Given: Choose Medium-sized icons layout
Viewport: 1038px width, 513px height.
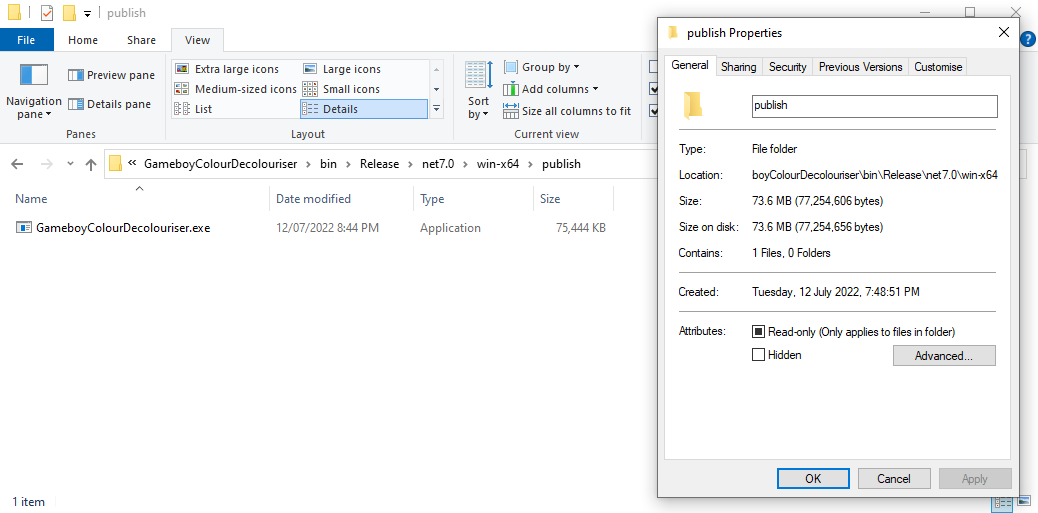Looking at the screenshot, I should tap(236, 89).
